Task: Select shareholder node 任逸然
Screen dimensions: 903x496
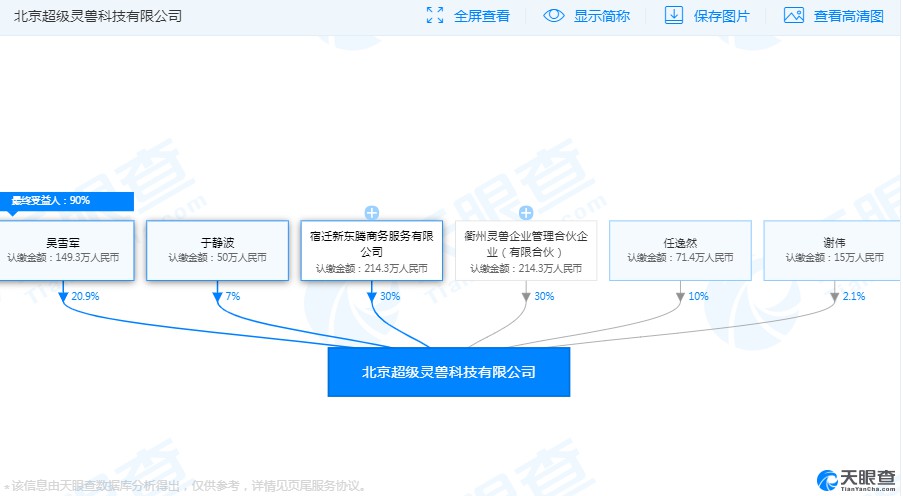Action: (680, 251)
